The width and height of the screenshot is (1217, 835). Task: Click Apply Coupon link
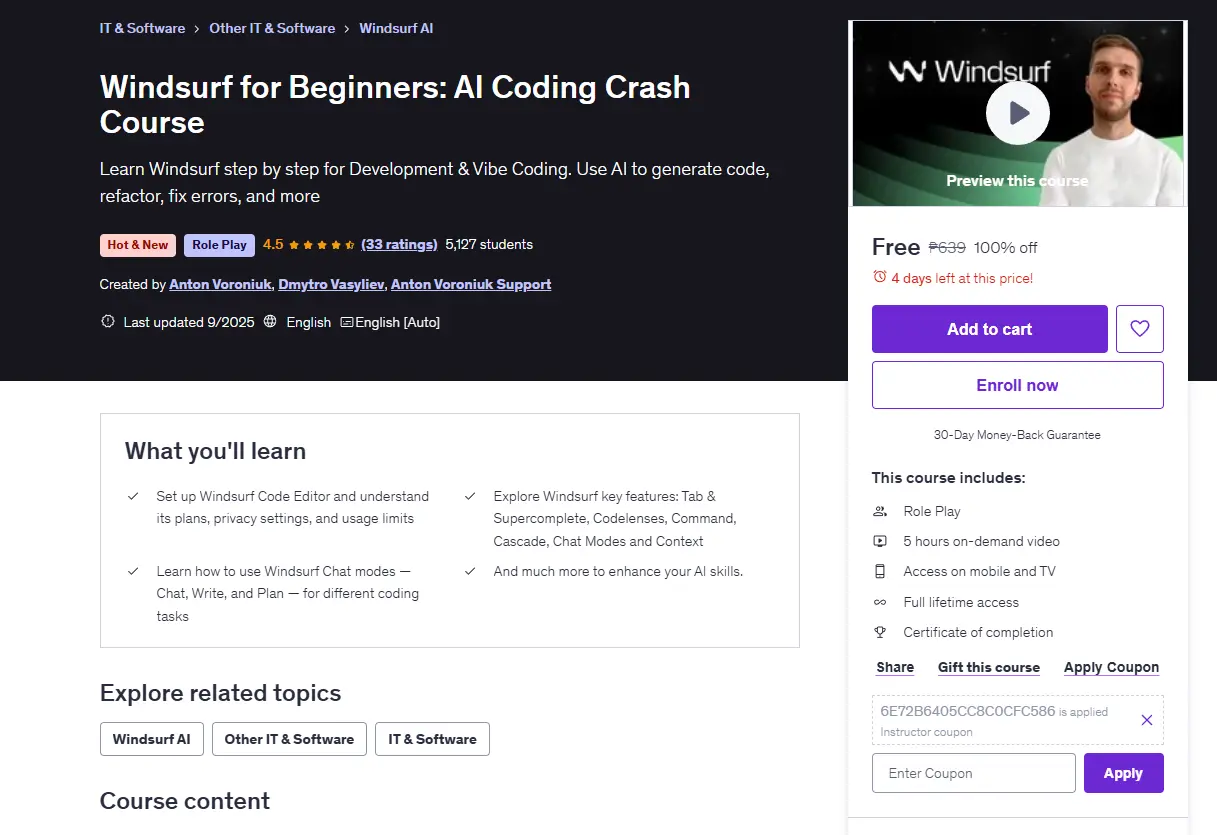click(x=1111, y=667)
